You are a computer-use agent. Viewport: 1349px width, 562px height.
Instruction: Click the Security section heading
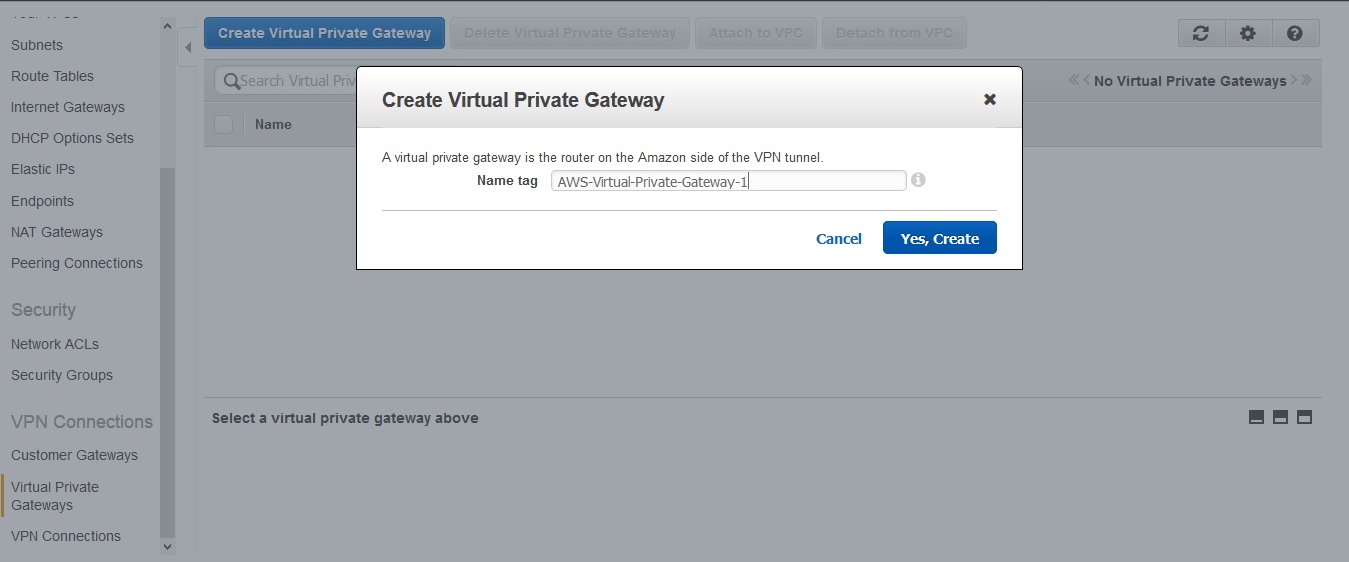click(x=43, y=310)
